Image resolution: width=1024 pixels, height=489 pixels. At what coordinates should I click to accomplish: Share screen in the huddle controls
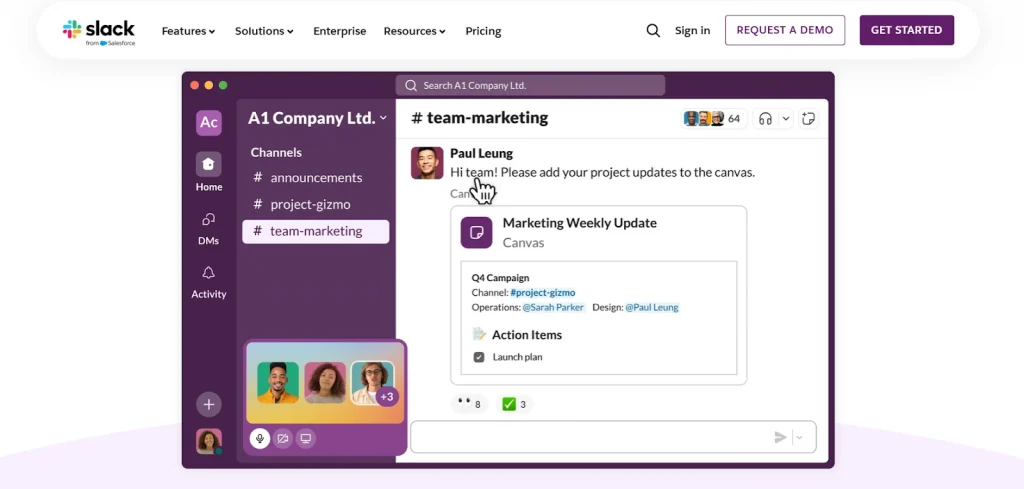coord(306,438)
